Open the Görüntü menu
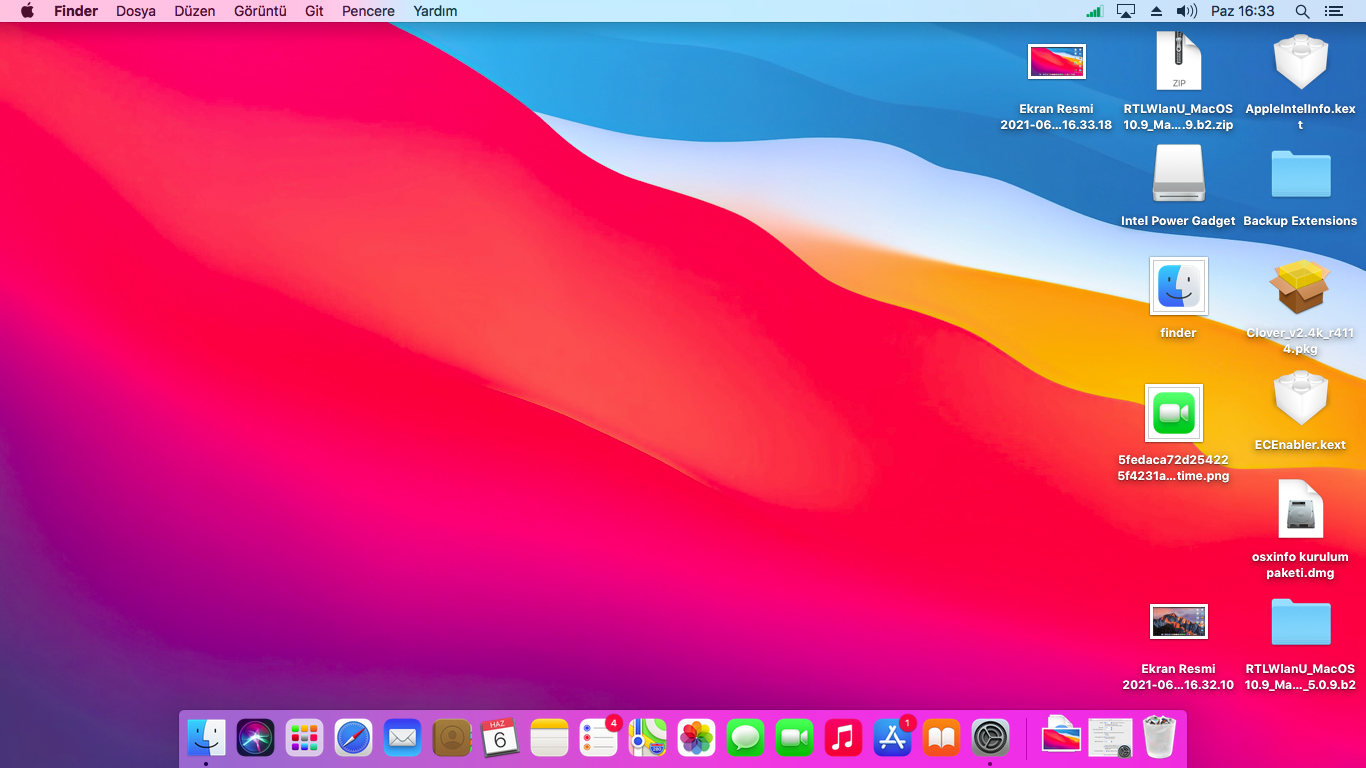 pyautogui.click(x=260, y=11)
